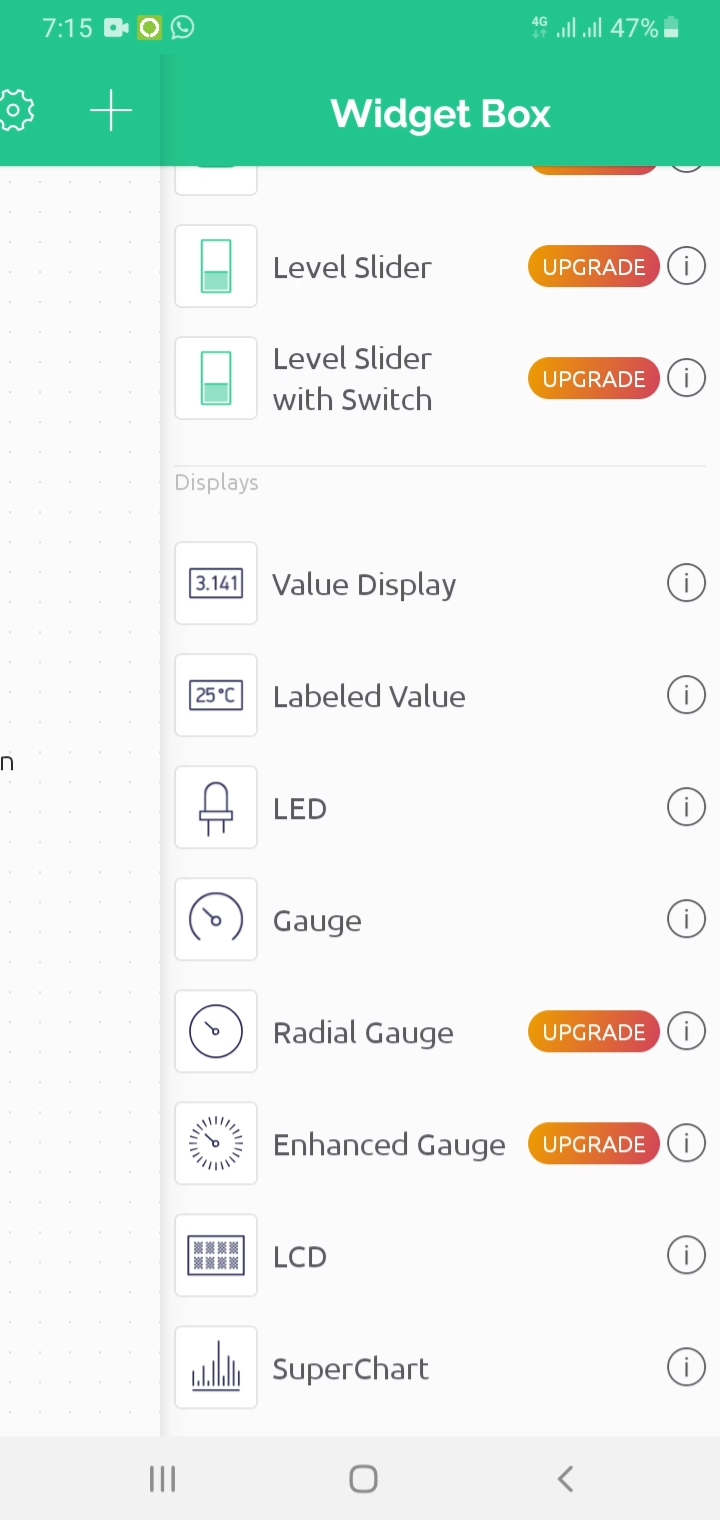Tap the LED widget icon

pos(216,807)
